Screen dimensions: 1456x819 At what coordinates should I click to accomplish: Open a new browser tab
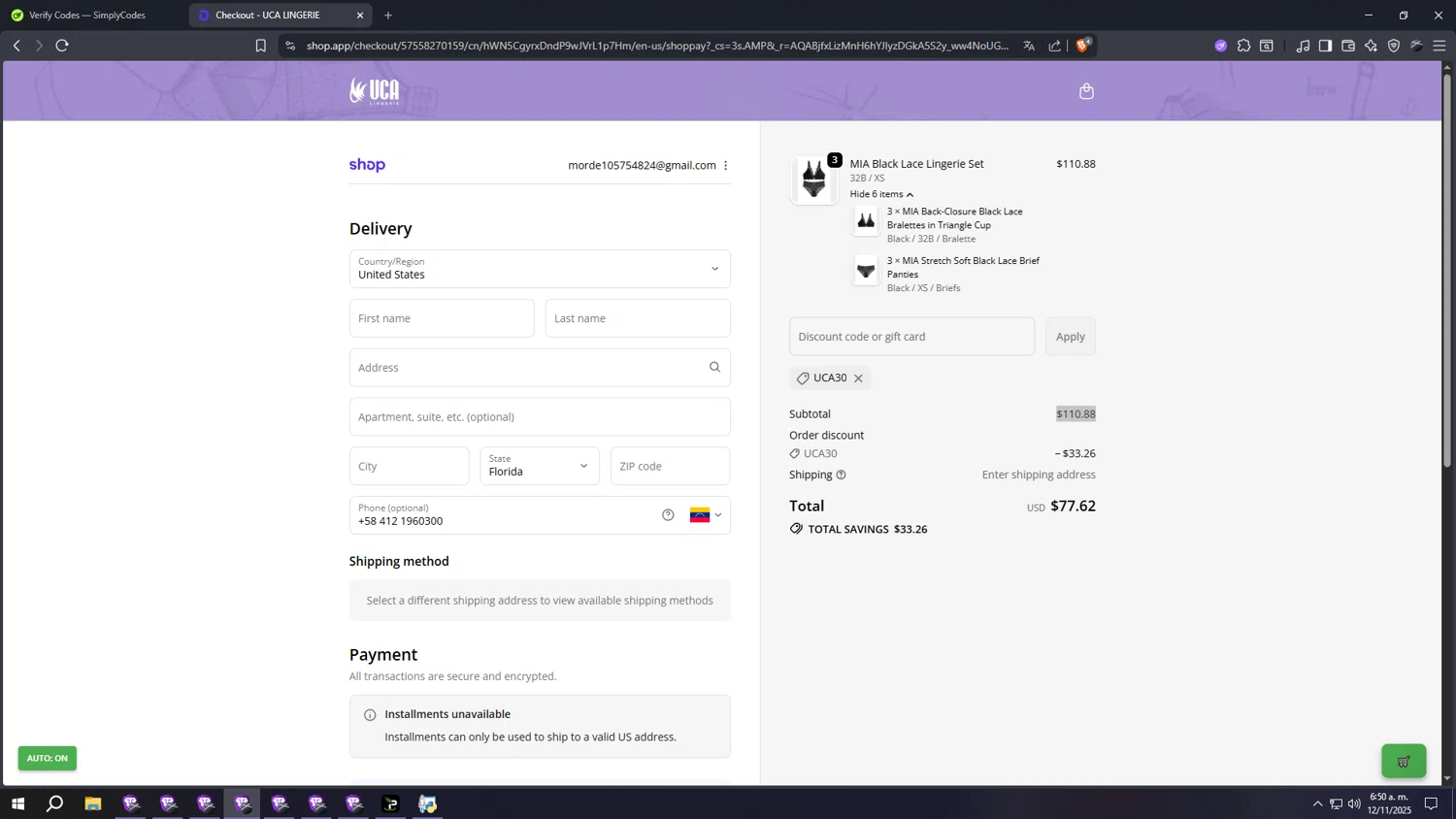click(x=388, y=16)
